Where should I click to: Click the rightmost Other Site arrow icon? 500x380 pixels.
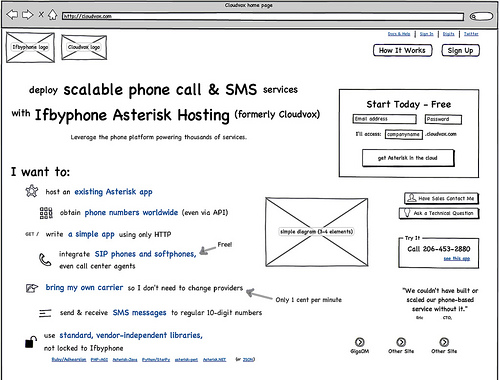[x=444, y=342]
